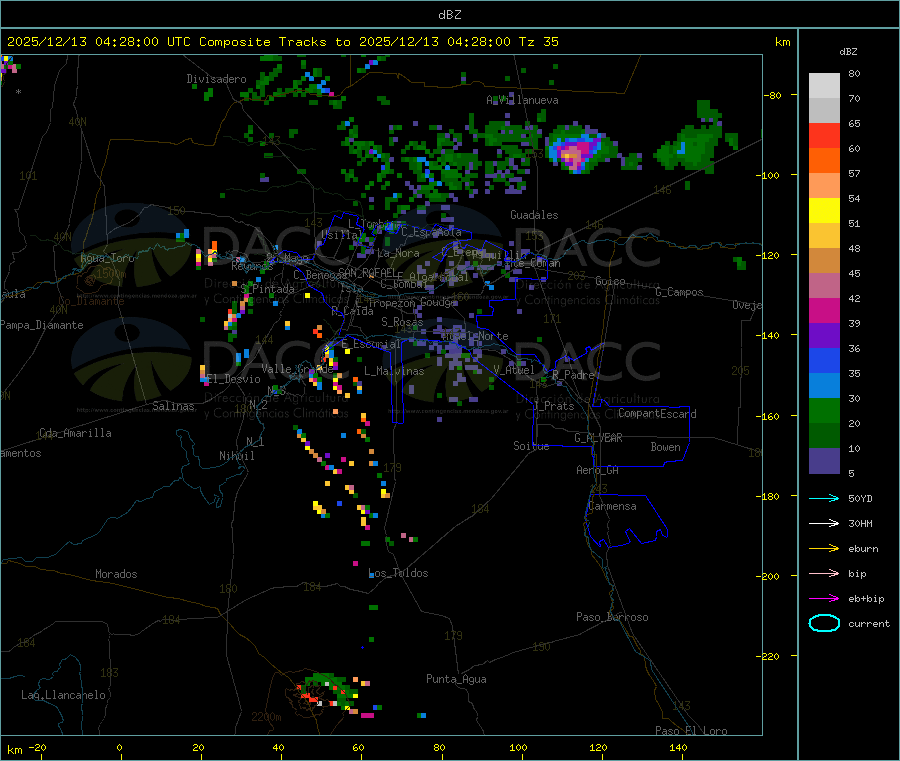
Task: Click the green 20 dBZ color swatch
Action: [824, 410]
